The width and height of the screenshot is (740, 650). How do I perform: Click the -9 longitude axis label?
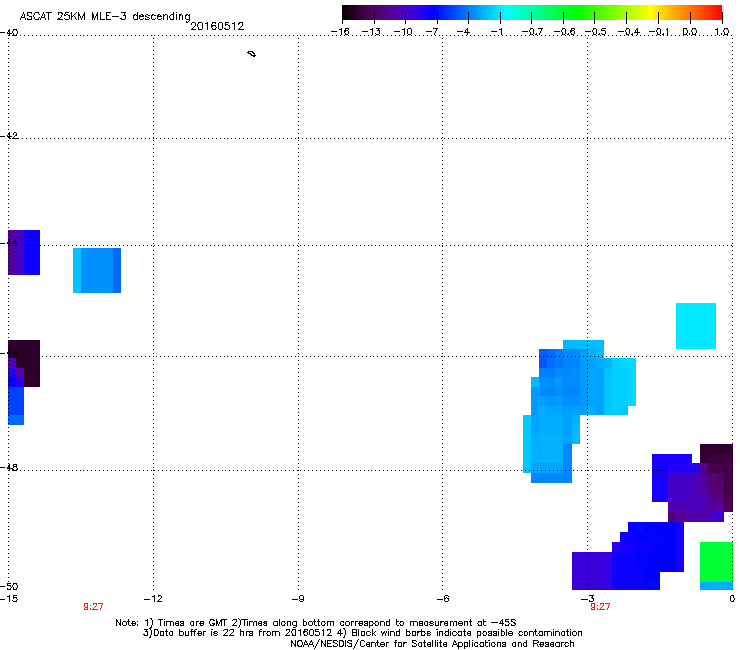tap(298, 599)
